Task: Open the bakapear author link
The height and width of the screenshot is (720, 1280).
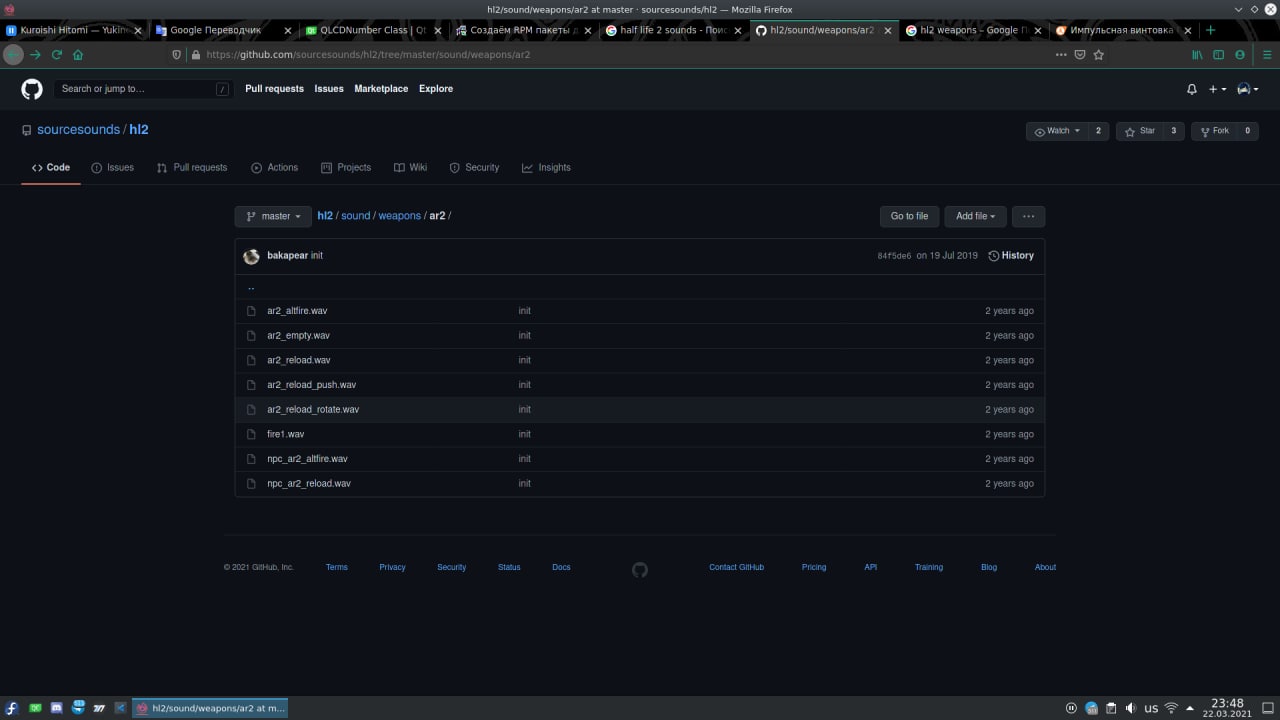Action: pyautogui.click(x=287, y=256)
